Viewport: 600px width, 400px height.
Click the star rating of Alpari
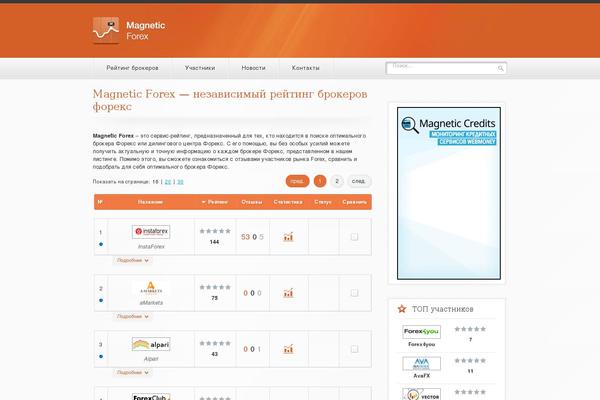click(215, 343)
